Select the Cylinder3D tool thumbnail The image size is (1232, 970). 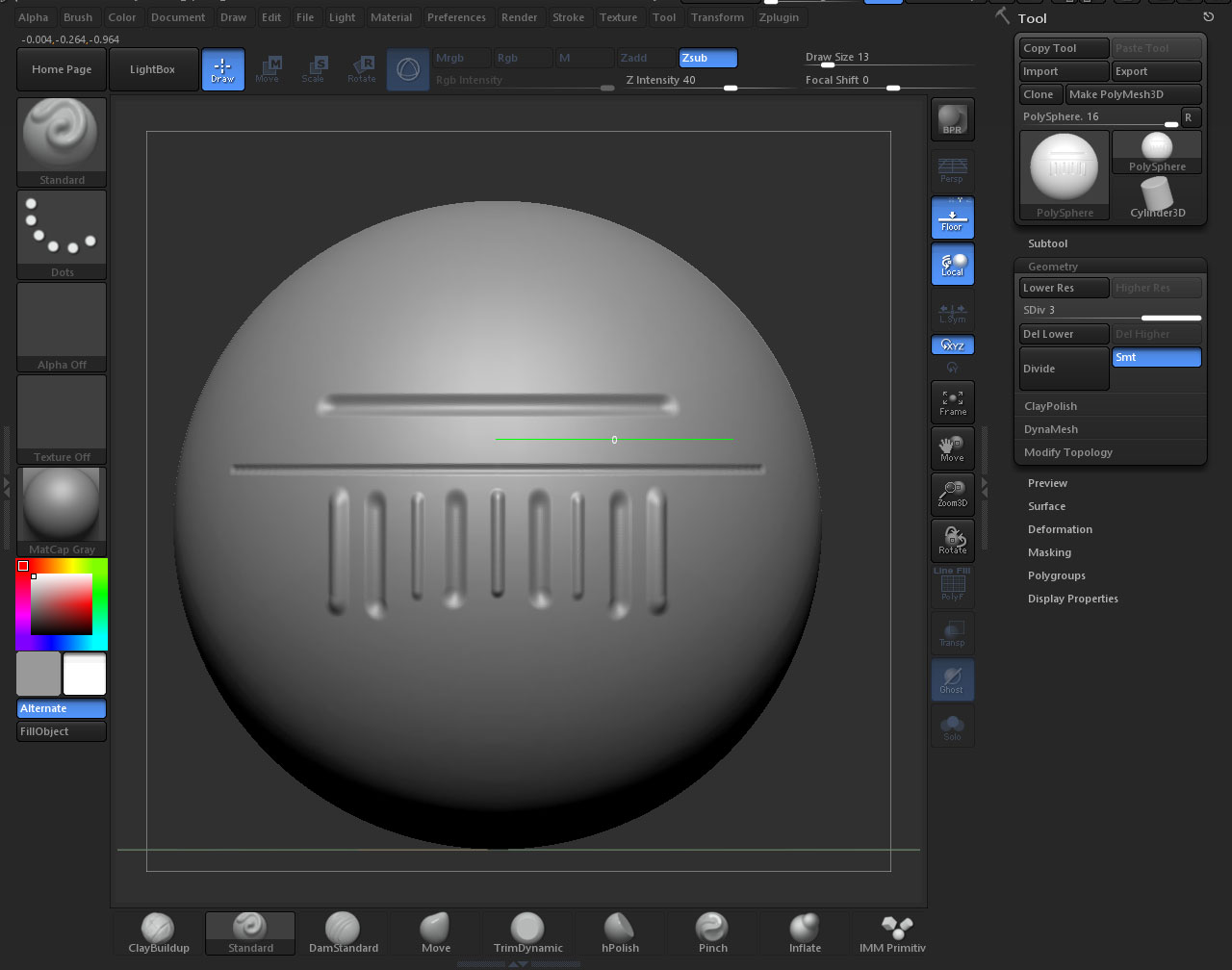click(x=1157, y=198)
